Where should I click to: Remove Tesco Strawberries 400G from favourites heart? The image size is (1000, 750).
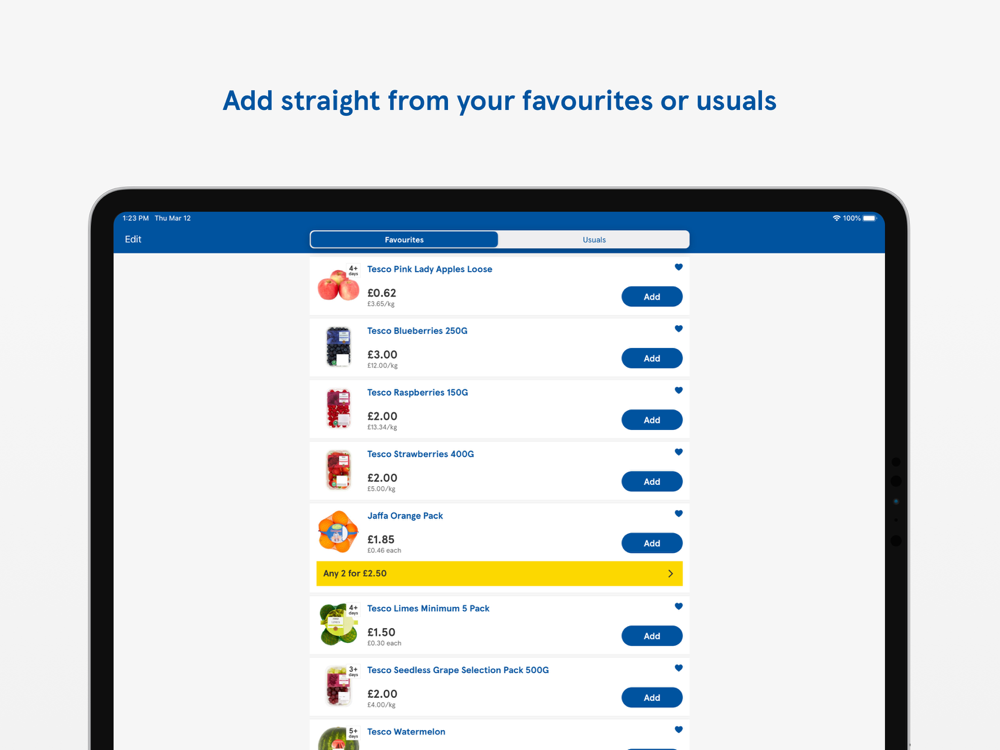tap(679, 452)
